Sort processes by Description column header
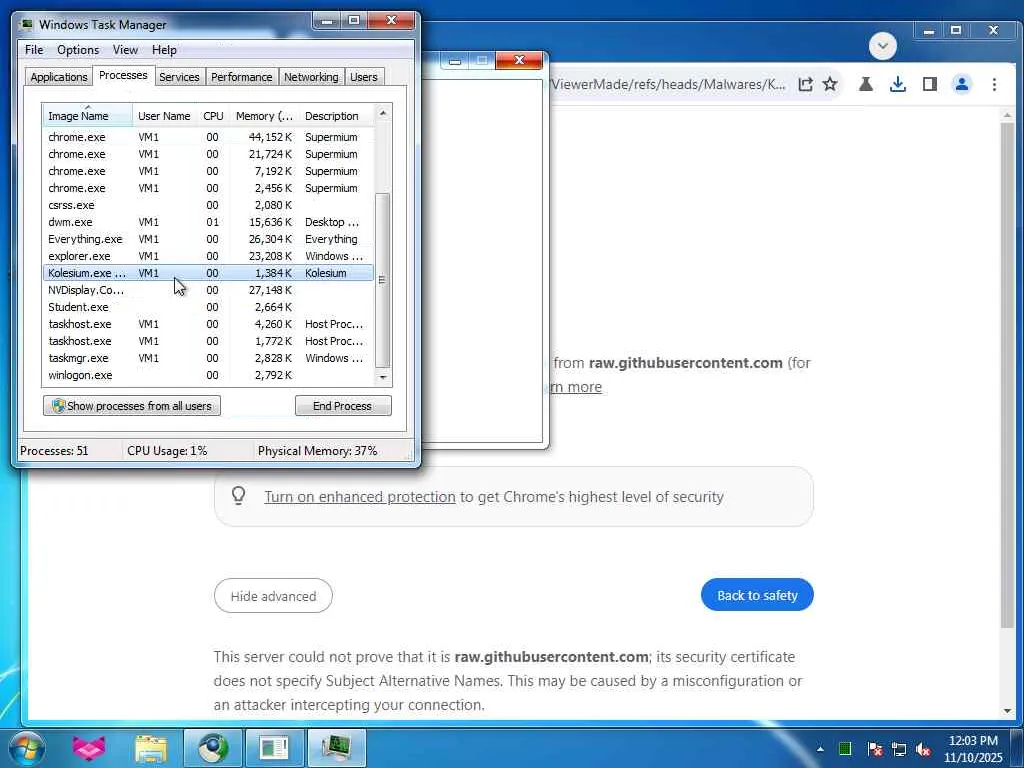Image resolution: width=1024 pixels, height=768 pixels. pyautogui.click(x=336, y=116)
